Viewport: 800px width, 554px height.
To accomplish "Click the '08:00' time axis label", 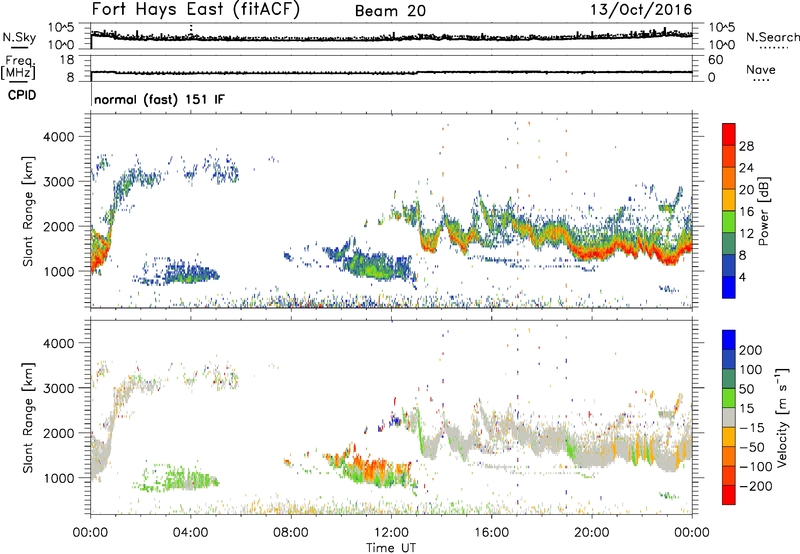I will 291,533.
